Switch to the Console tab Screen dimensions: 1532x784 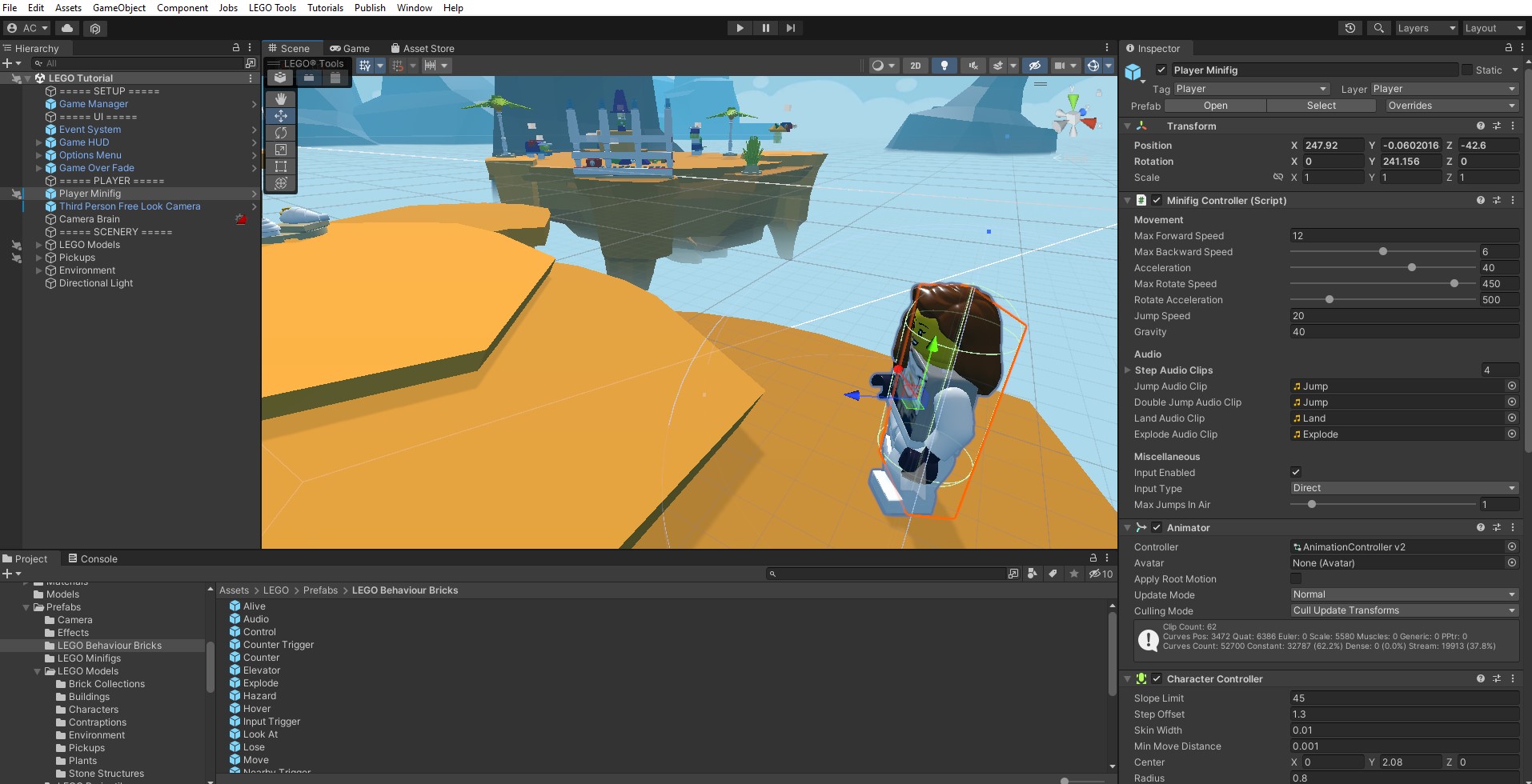click(x=92, y=558)
